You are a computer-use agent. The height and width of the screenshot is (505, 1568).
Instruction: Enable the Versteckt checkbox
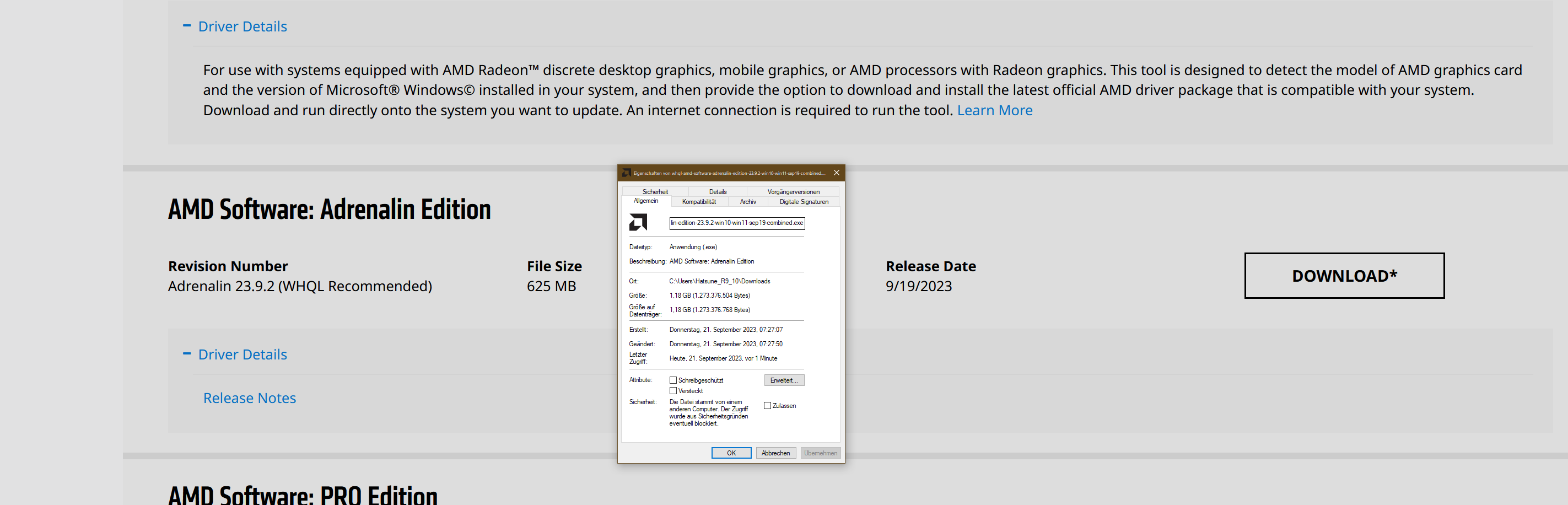pos(673,391)
